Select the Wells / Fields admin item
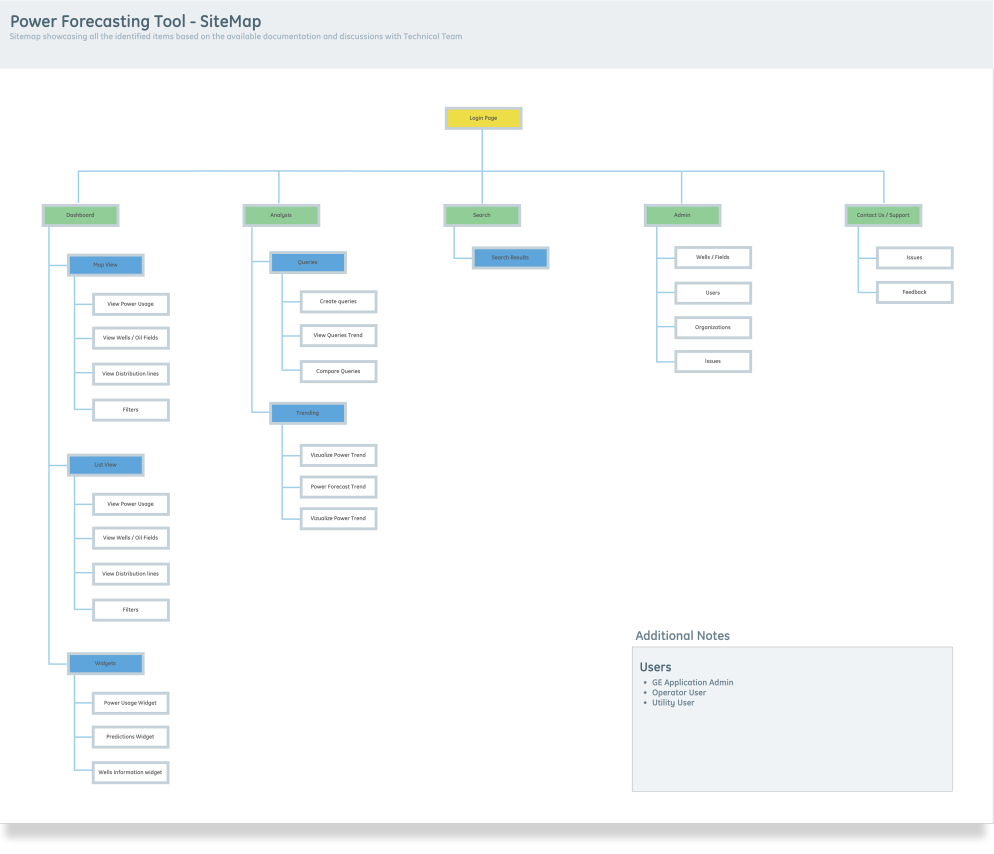The height and width of the screenshot is (854, 994). tap(712, 257)
